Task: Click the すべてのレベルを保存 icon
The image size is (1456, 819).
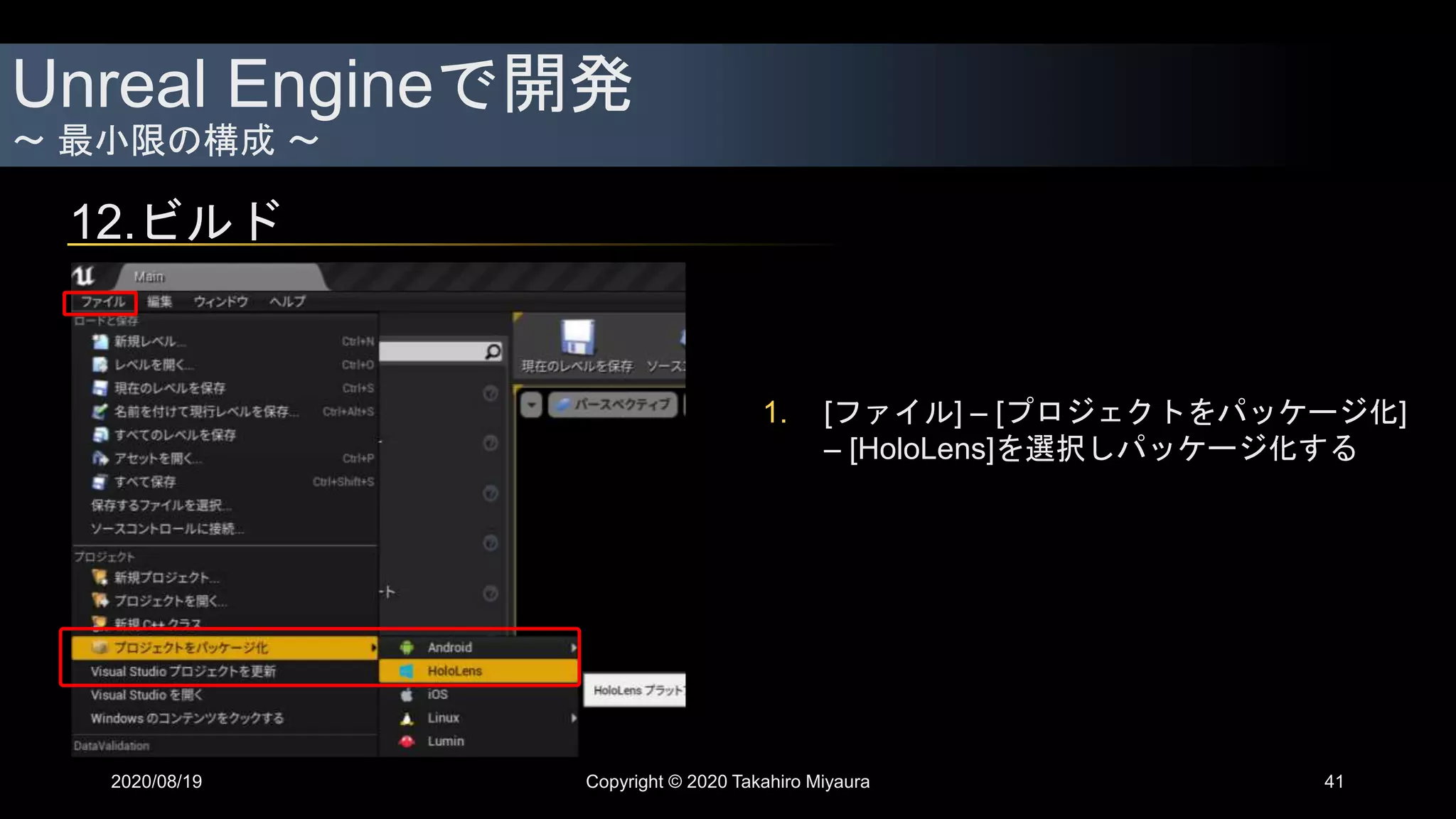Action: pyautogui.click(x=100, y=434)
